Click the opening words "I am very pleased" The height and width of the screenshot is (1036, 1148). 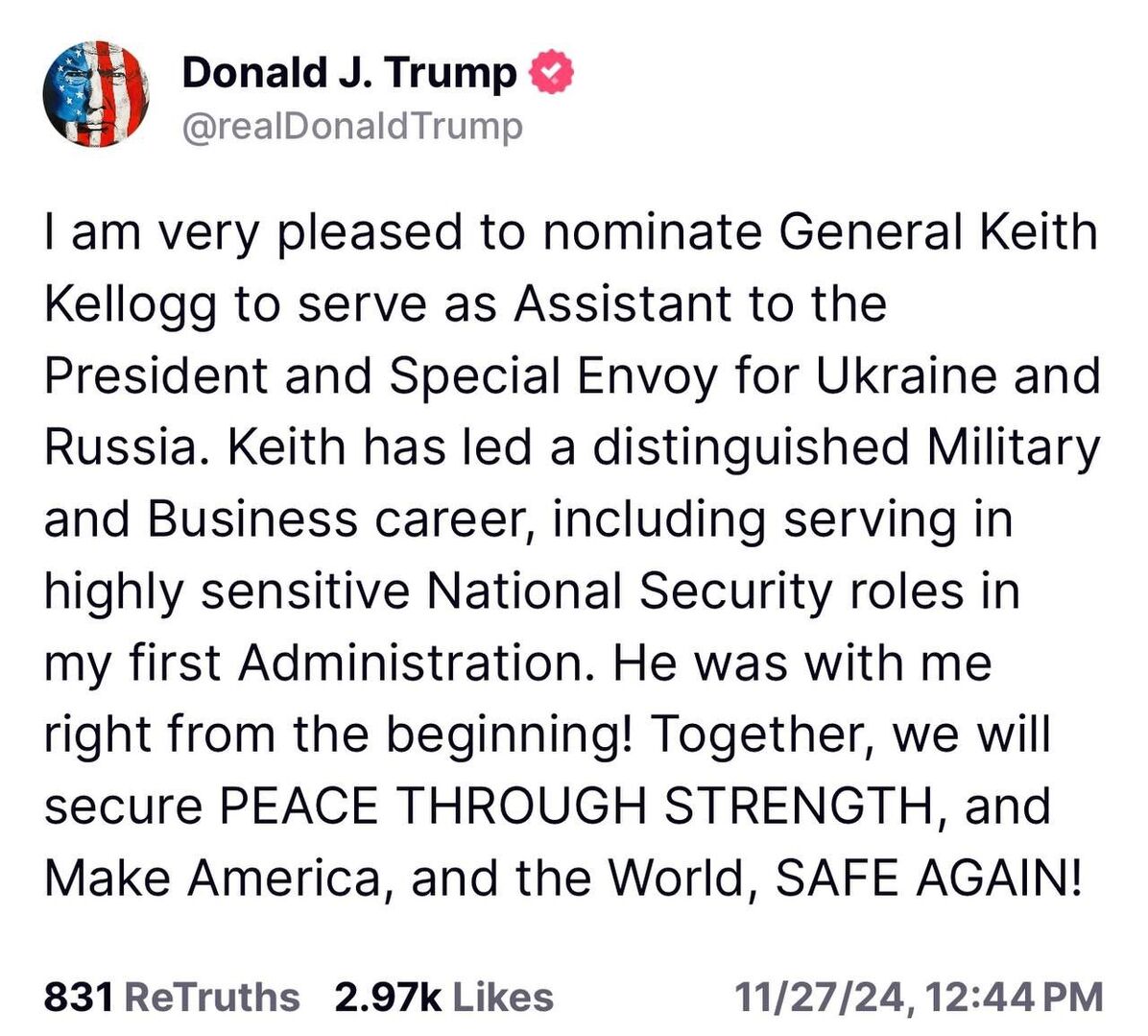235,233
